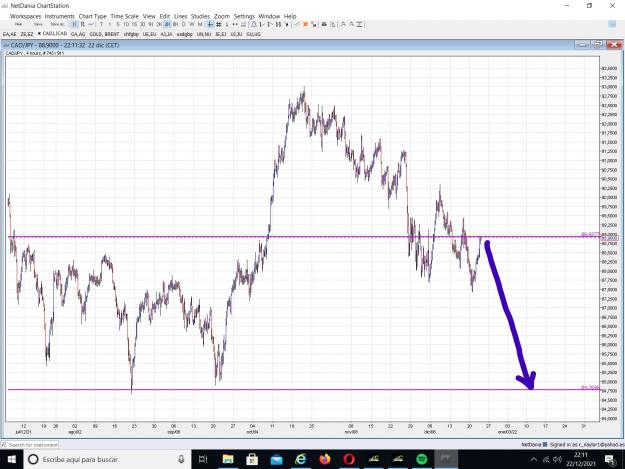Image resolution: width=625 pixels, height=469 pixels.
Task: Switch to the JE,EJ workspace tab
Action: (x=220, y=34)
